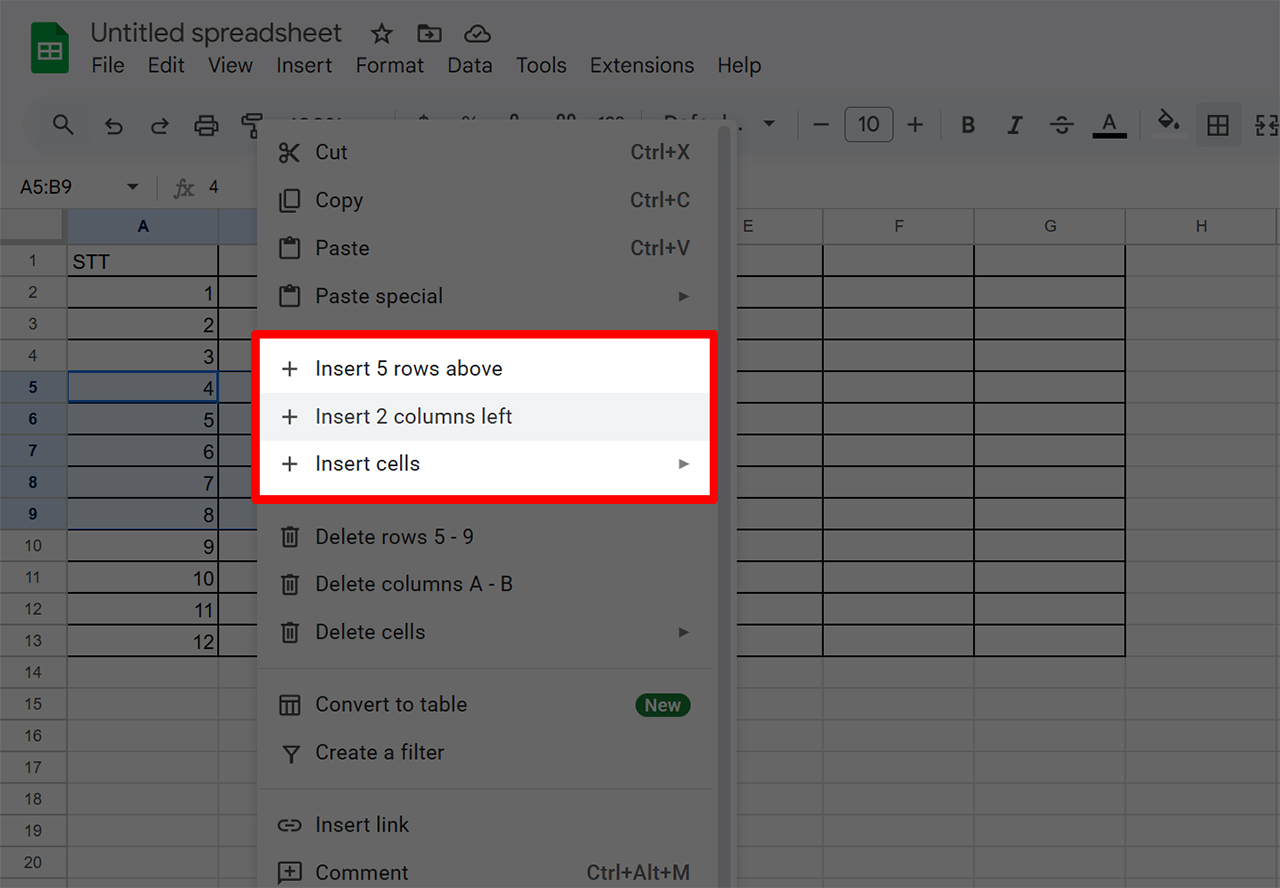Screen dimensions: 1280x888
Task: Open the Borders menu icon
Action: pyautogui.click(x=1218, y=124)
